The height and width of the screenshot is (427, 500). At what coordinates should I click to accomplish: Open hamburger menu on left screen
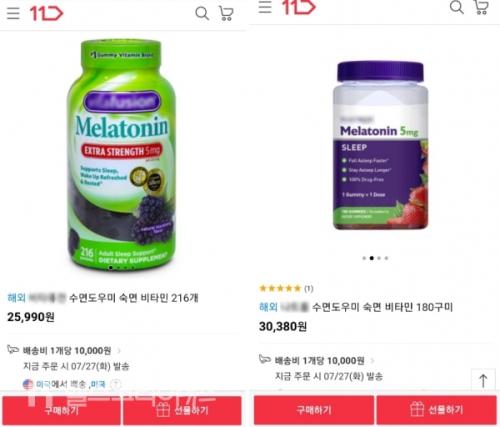coord(13,13)
